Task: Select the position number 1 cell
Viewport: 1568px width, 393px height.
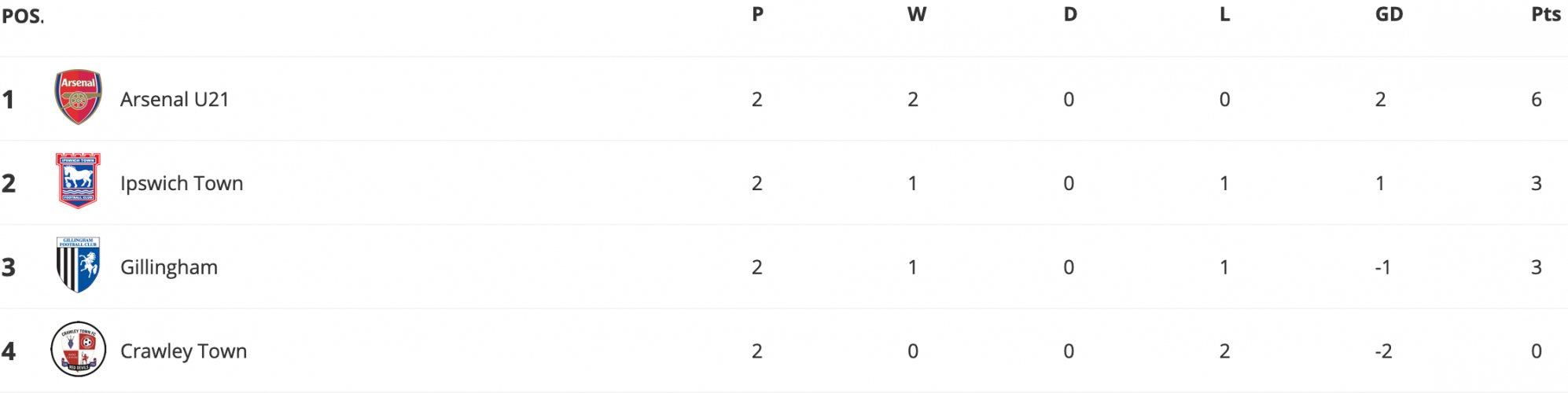Action: (x=9, y=99)
